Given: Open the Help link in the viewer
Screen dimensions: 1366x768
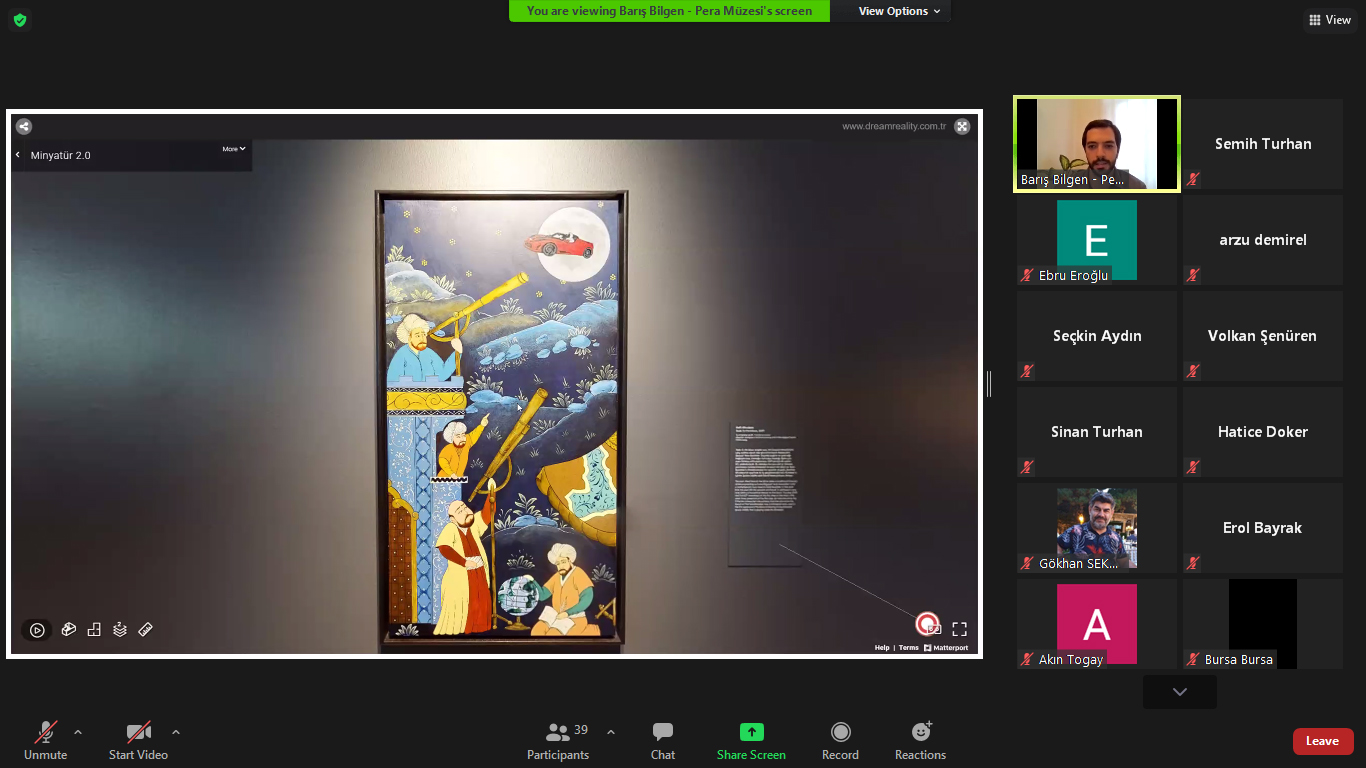Looking at the screenshot, I should click(882, 648).
